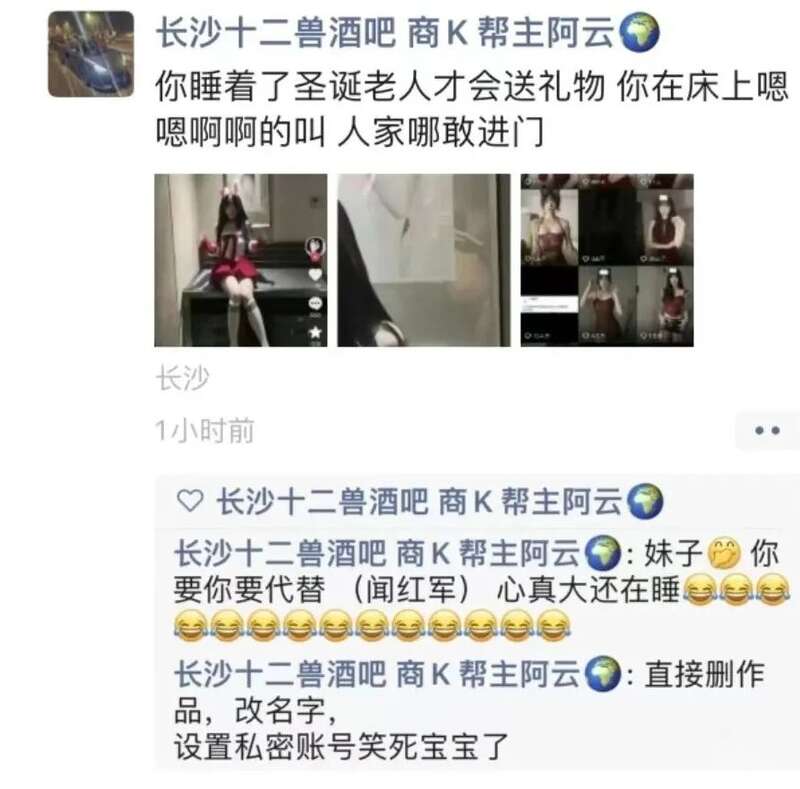Image resolution: width=800 pixels, height=789 pixels.
Task: Tap the heart icon inside the first photo
Action: pos(315,276)
